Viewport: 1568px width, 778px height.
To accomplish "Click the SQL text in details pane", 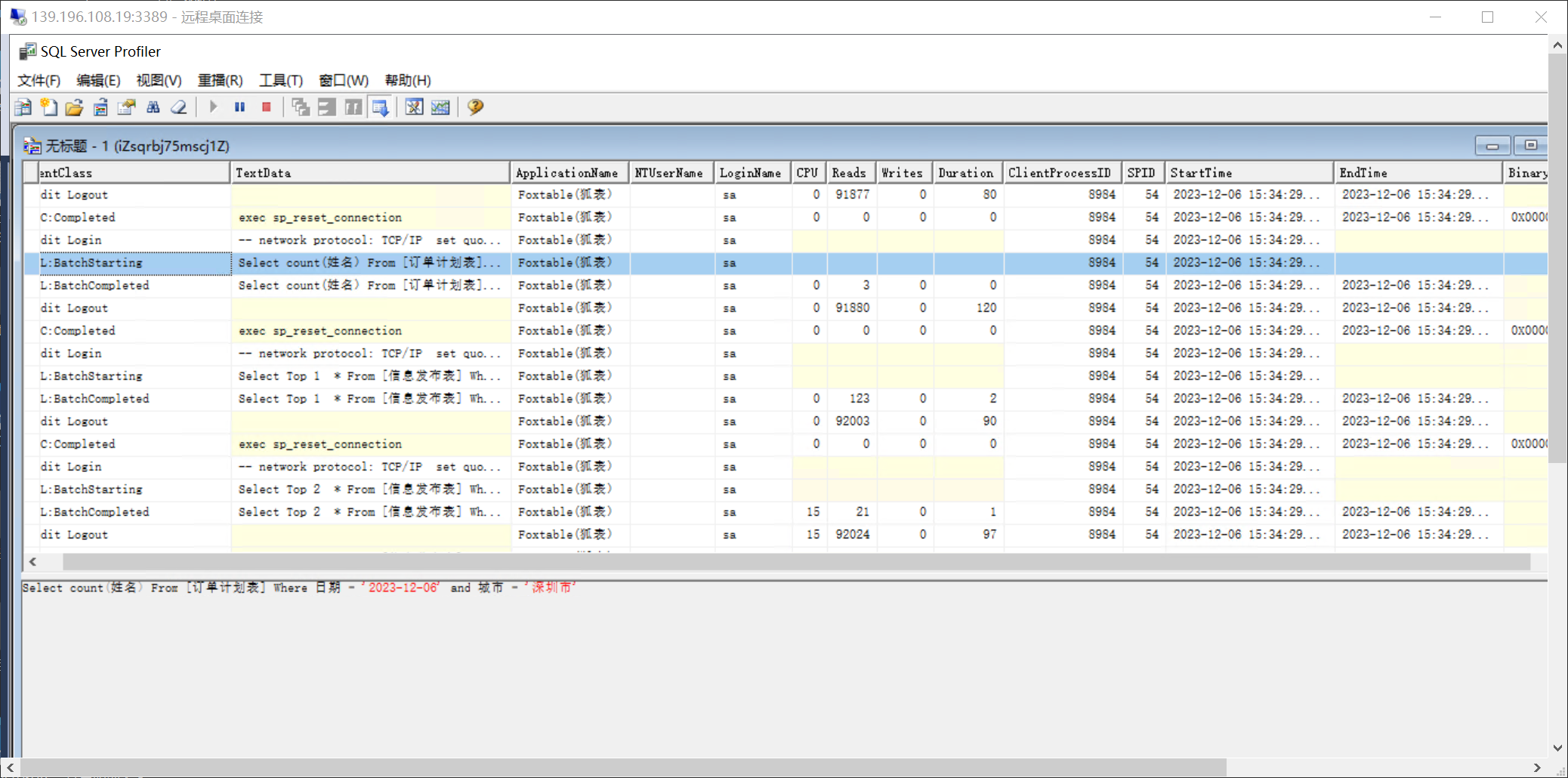I will [299, 588].
